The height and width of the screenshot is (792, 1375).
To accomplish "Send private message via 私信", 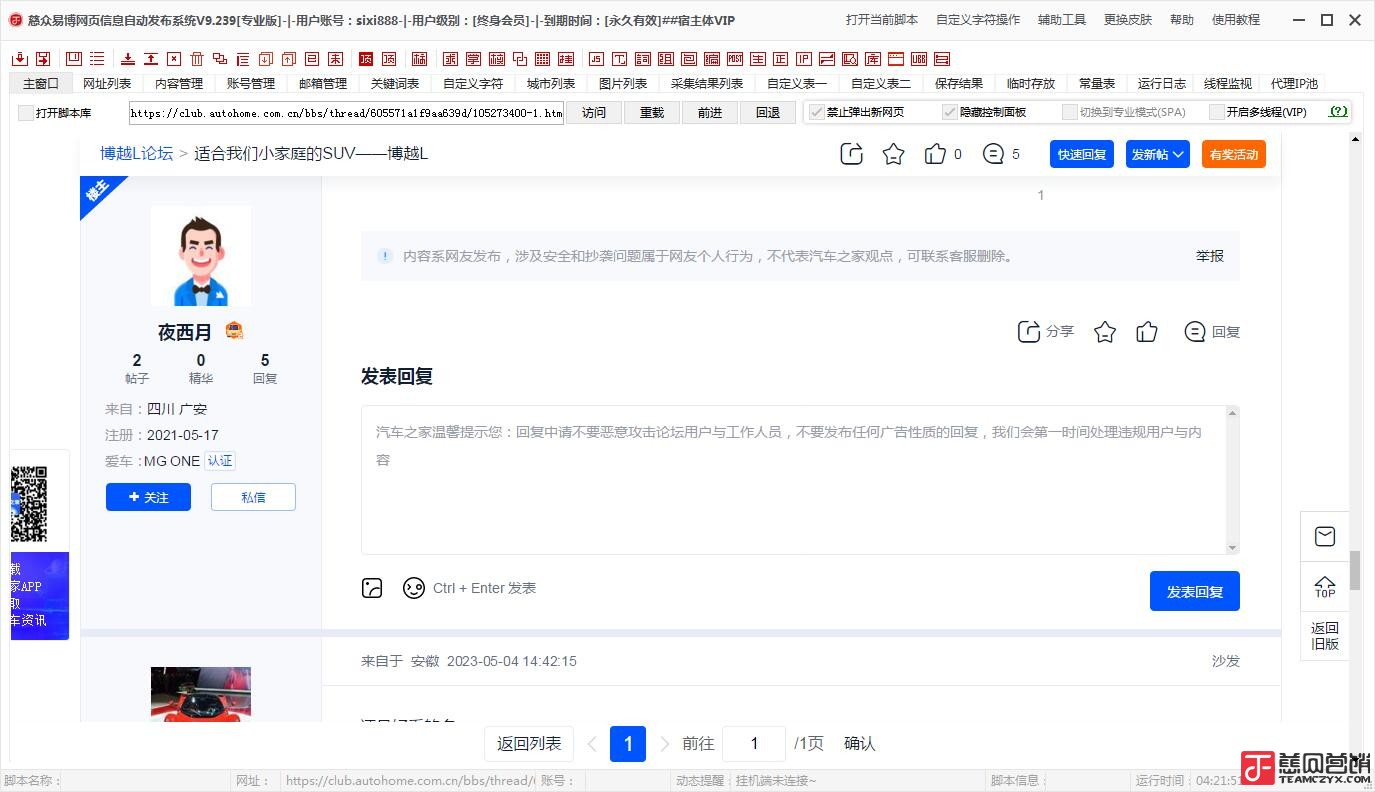I will click(x=253, y=497).
